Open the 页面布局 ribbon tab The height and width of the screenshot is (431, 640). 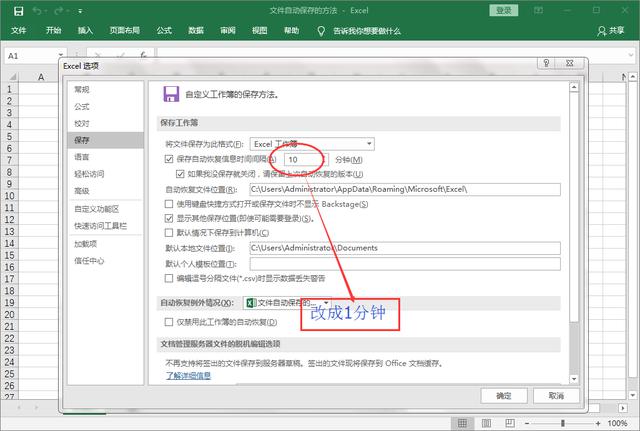[x=125, y=31]
